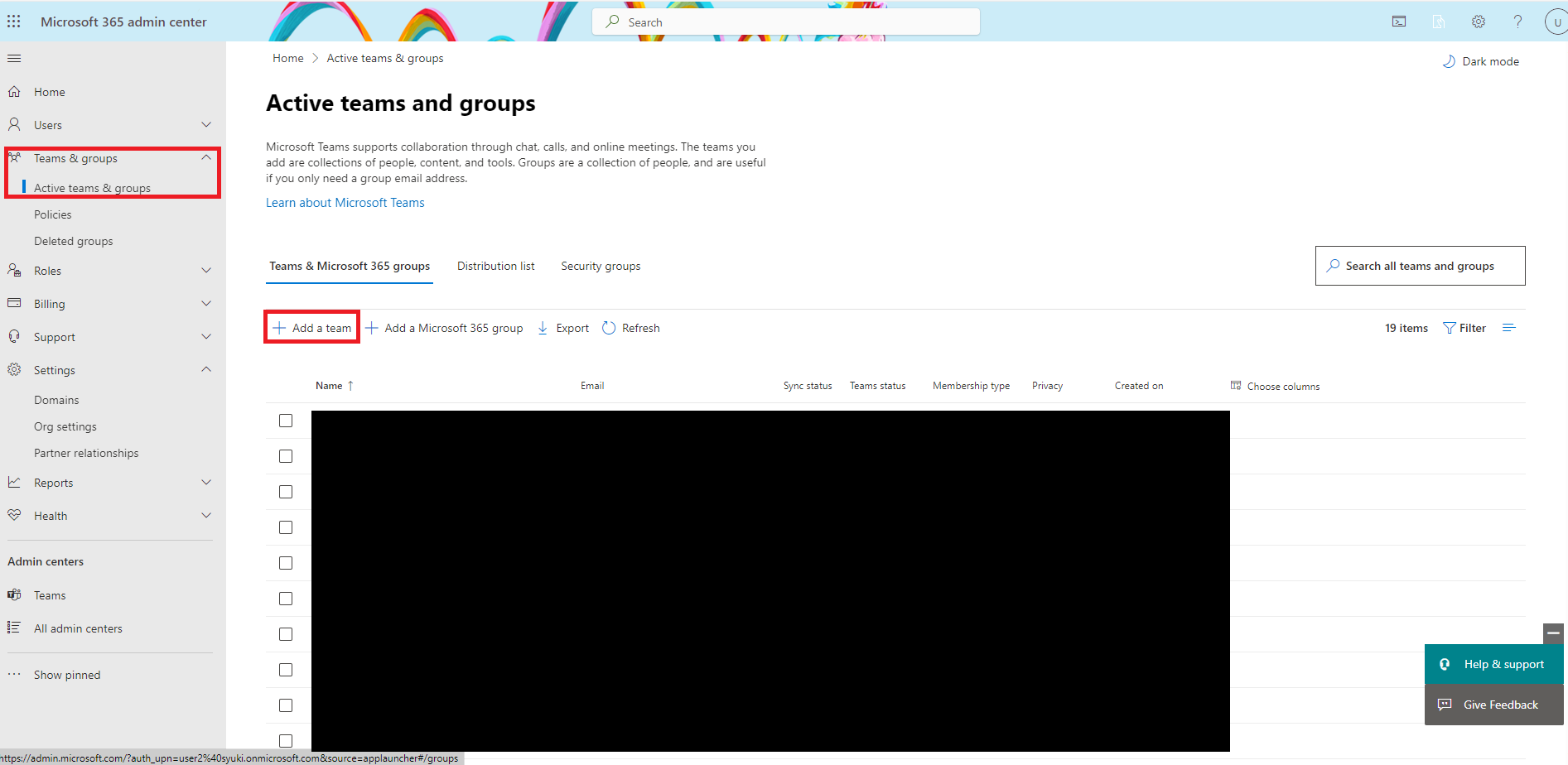Expand the Reports section chevron
This screenshot has height=765, width=1568.
(206, 483)
